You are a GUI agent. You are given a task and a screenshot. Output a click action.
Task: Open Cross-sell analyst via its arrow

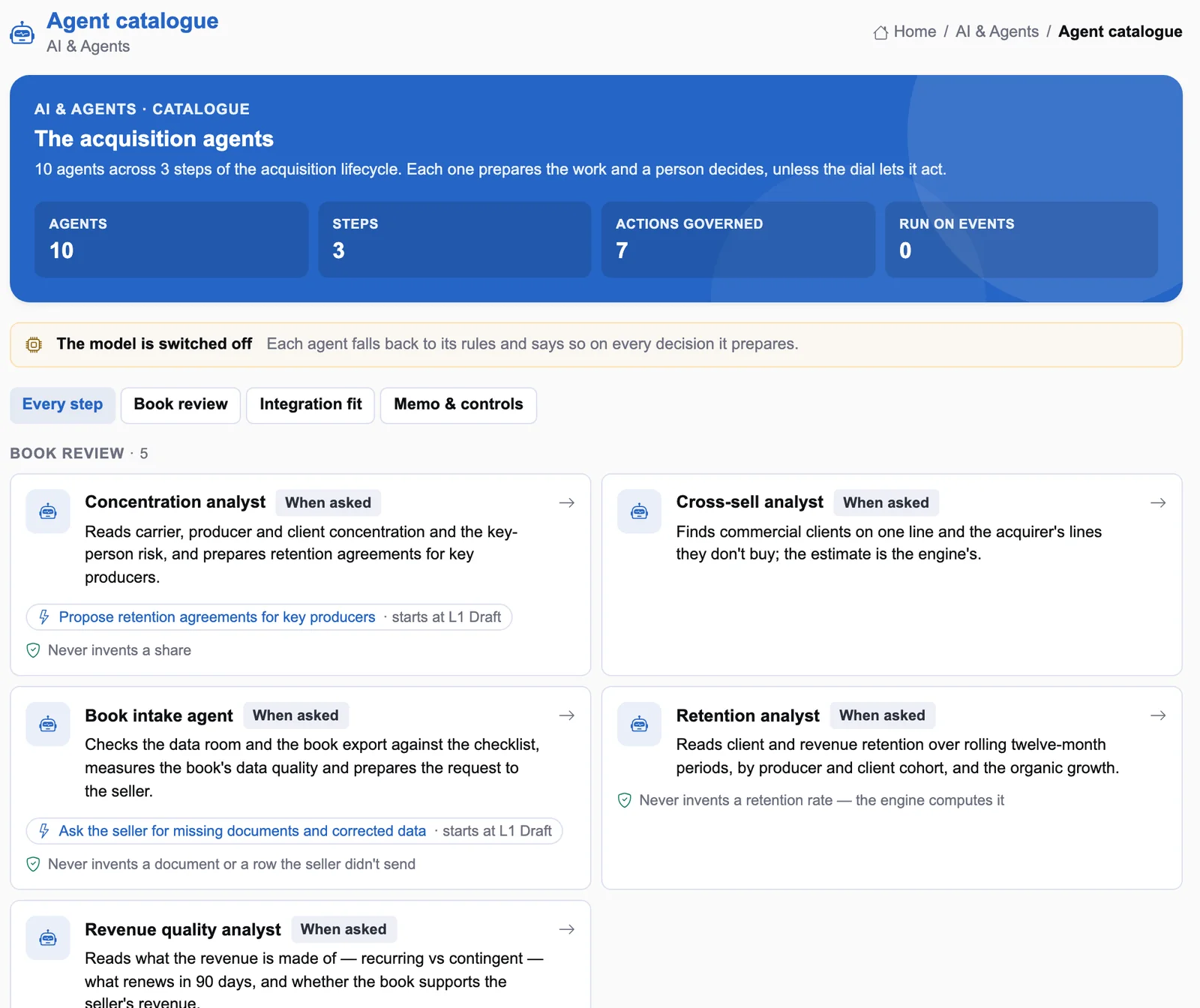(x=1158, y=502)
